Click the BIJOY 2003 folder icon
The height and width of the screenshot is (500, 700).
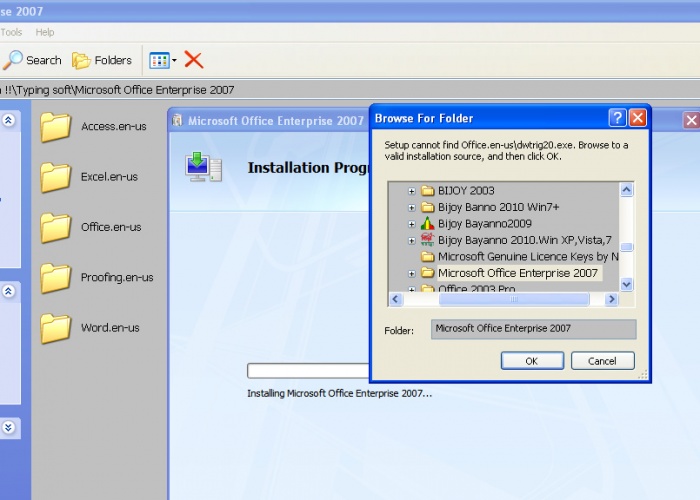(428, 191)
